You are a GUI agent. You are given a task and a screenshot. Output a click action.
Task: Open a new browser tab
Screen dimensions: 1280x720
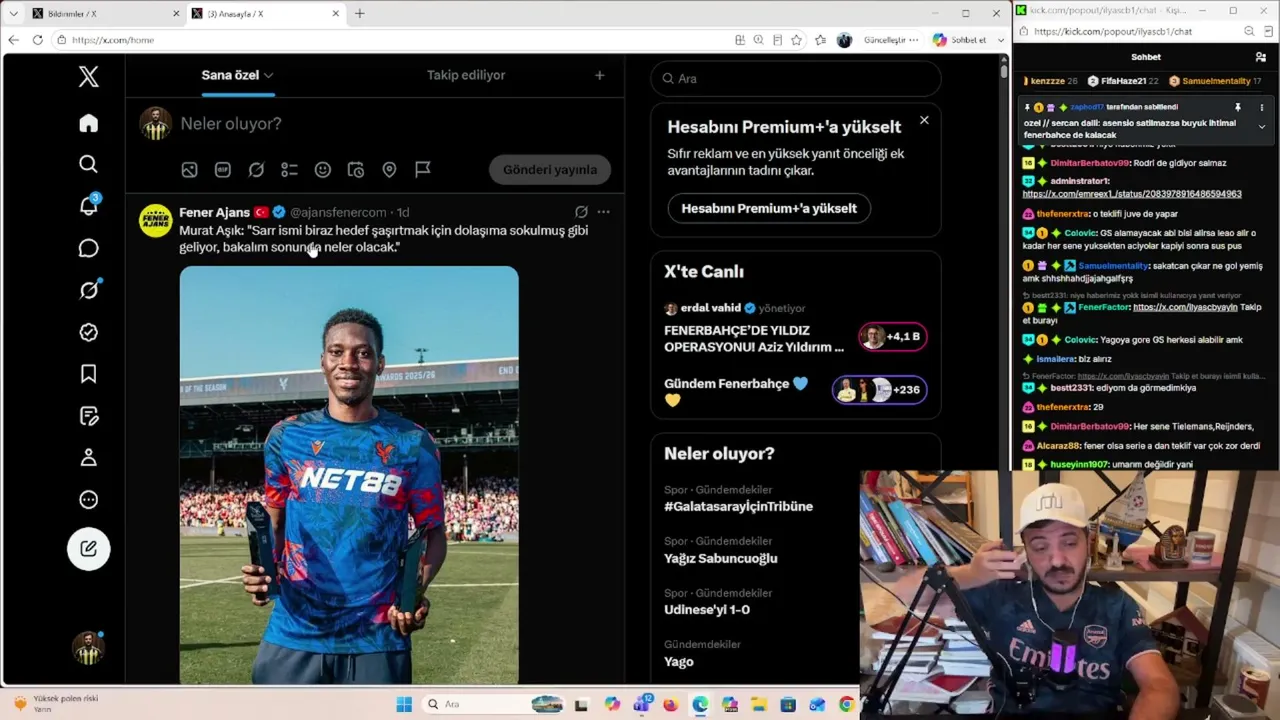pyautogui.click(x=360, y=14)
